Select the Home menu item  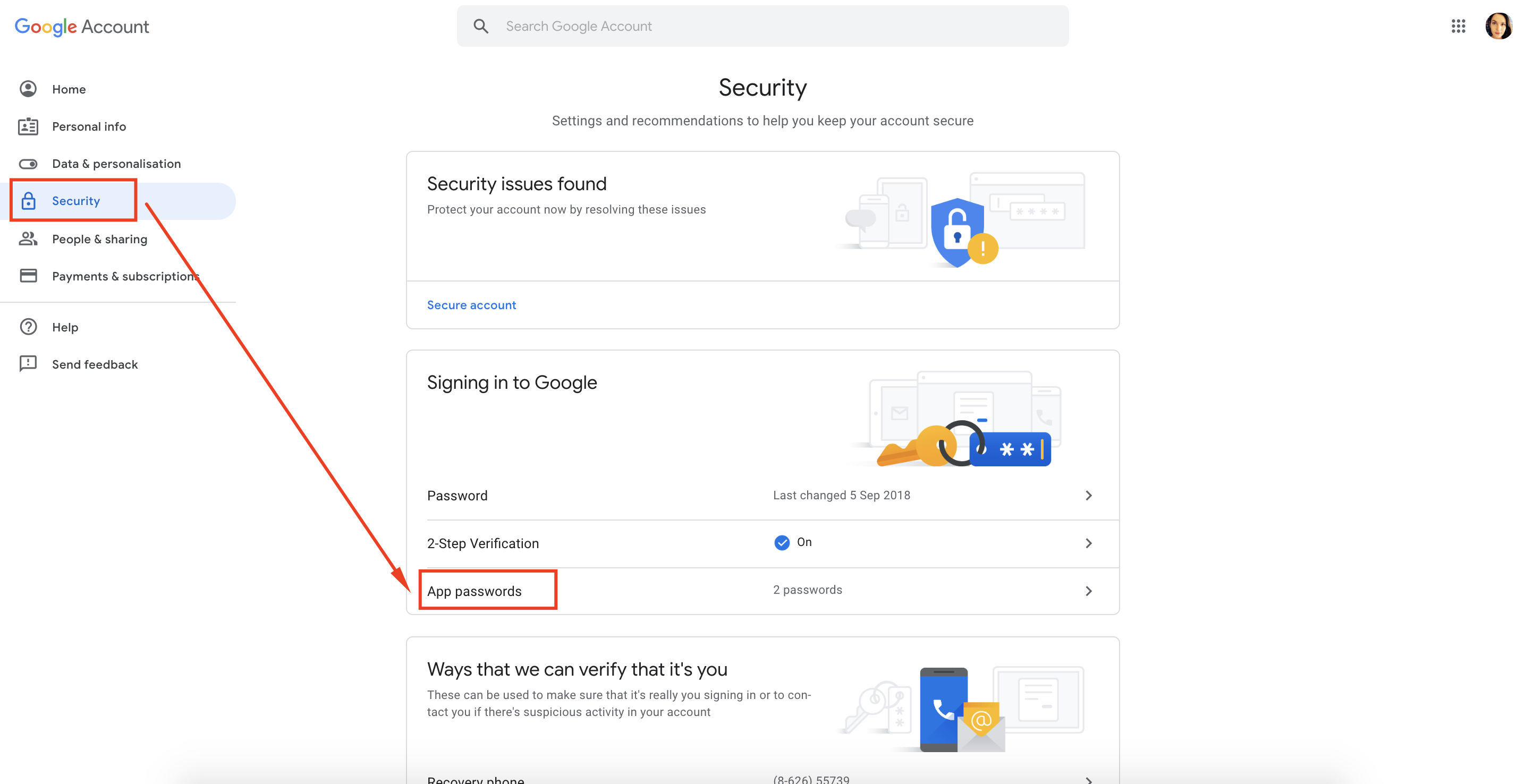coord(68,88)
